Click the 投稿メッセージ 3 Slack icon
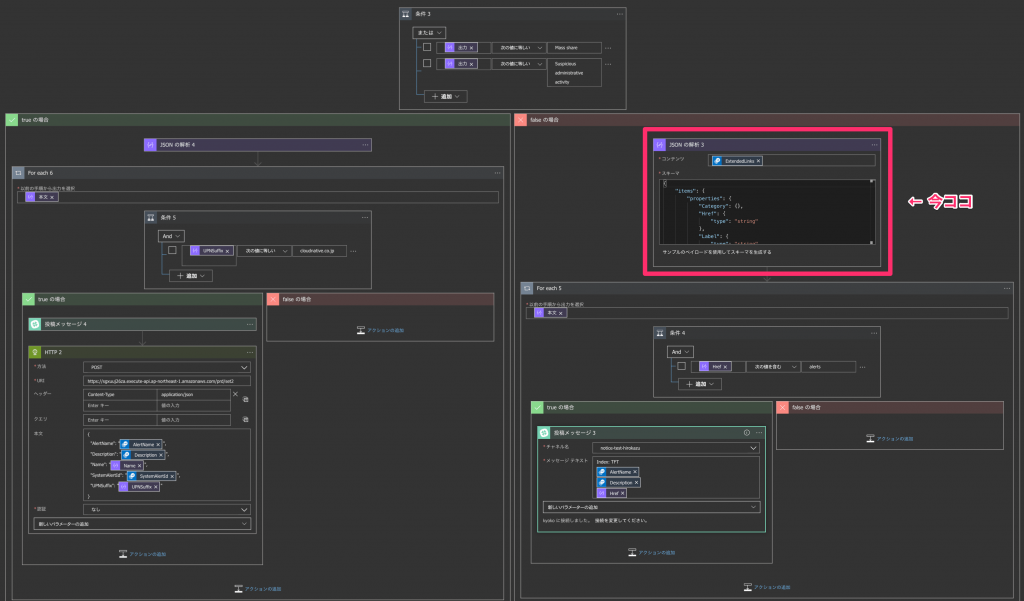 pos(544,432)
